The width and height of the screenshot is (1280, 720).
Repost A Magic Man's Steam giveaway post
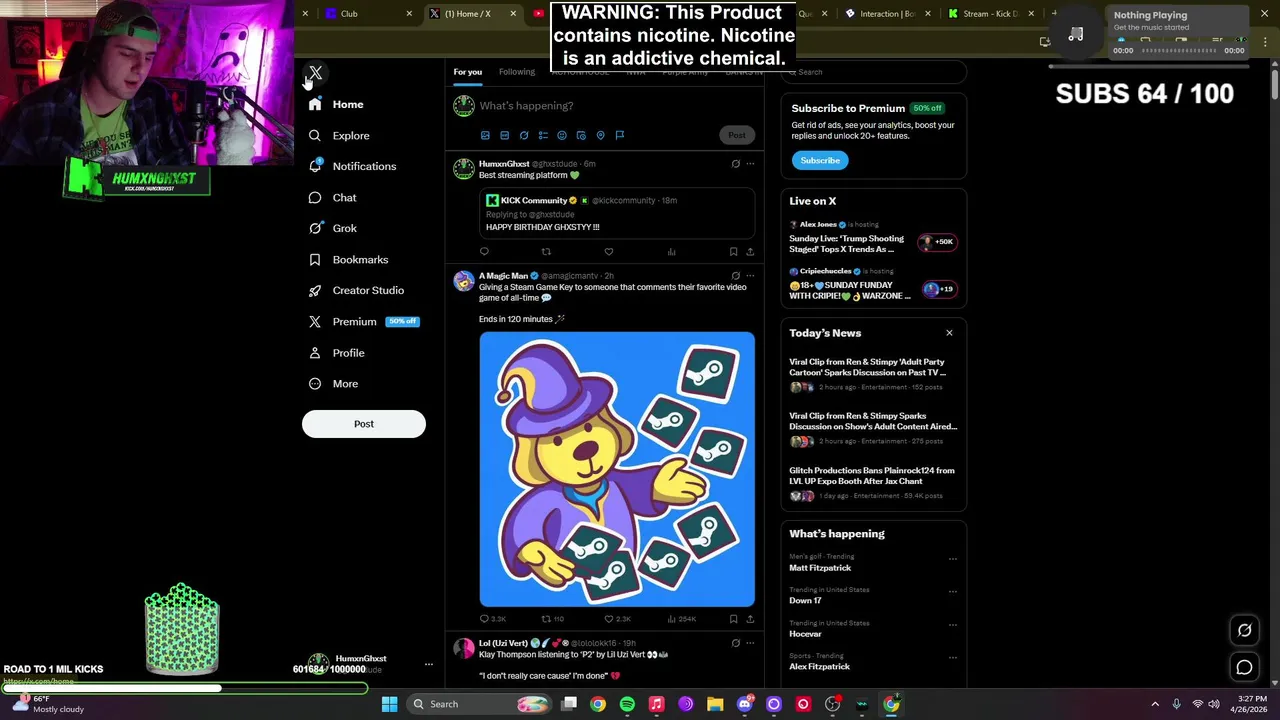tap(553, 619)
